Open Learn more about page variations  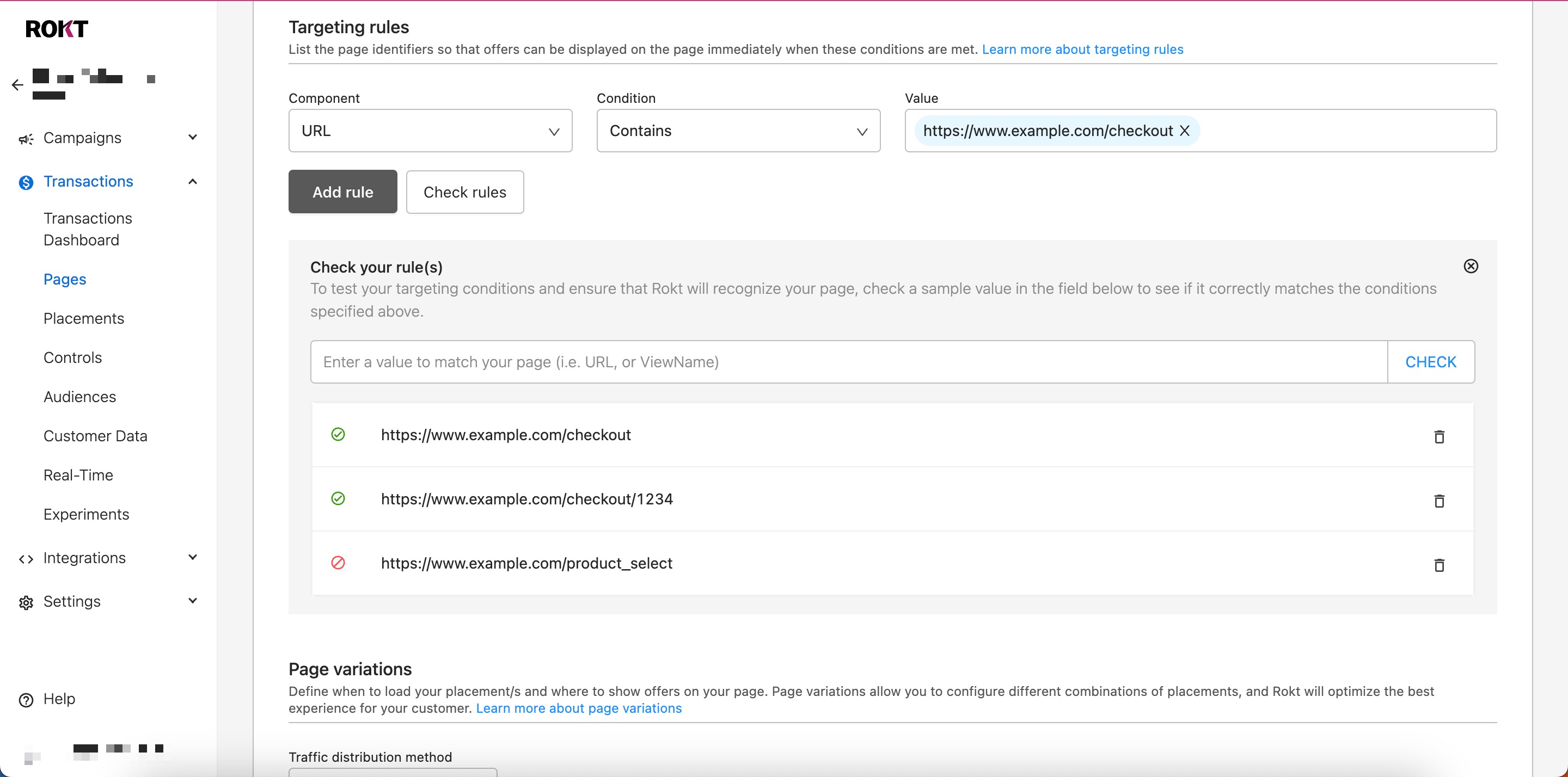(x=579, y=708)
